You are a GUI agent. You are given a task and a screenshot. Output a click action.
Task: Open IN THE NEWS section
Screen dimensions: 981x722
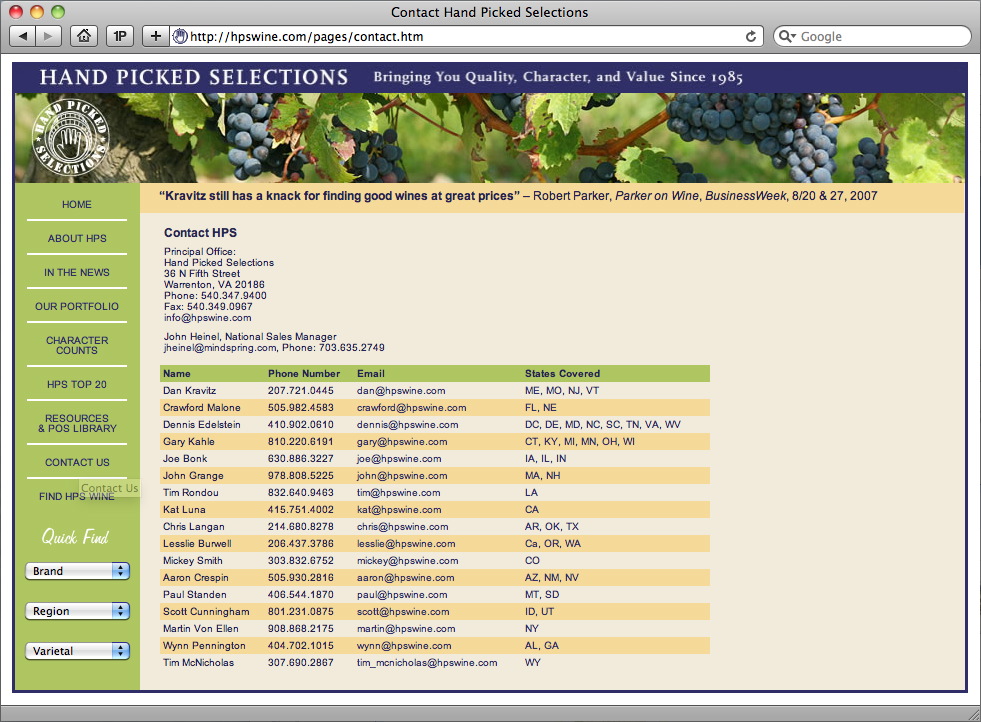coord(77,272)
